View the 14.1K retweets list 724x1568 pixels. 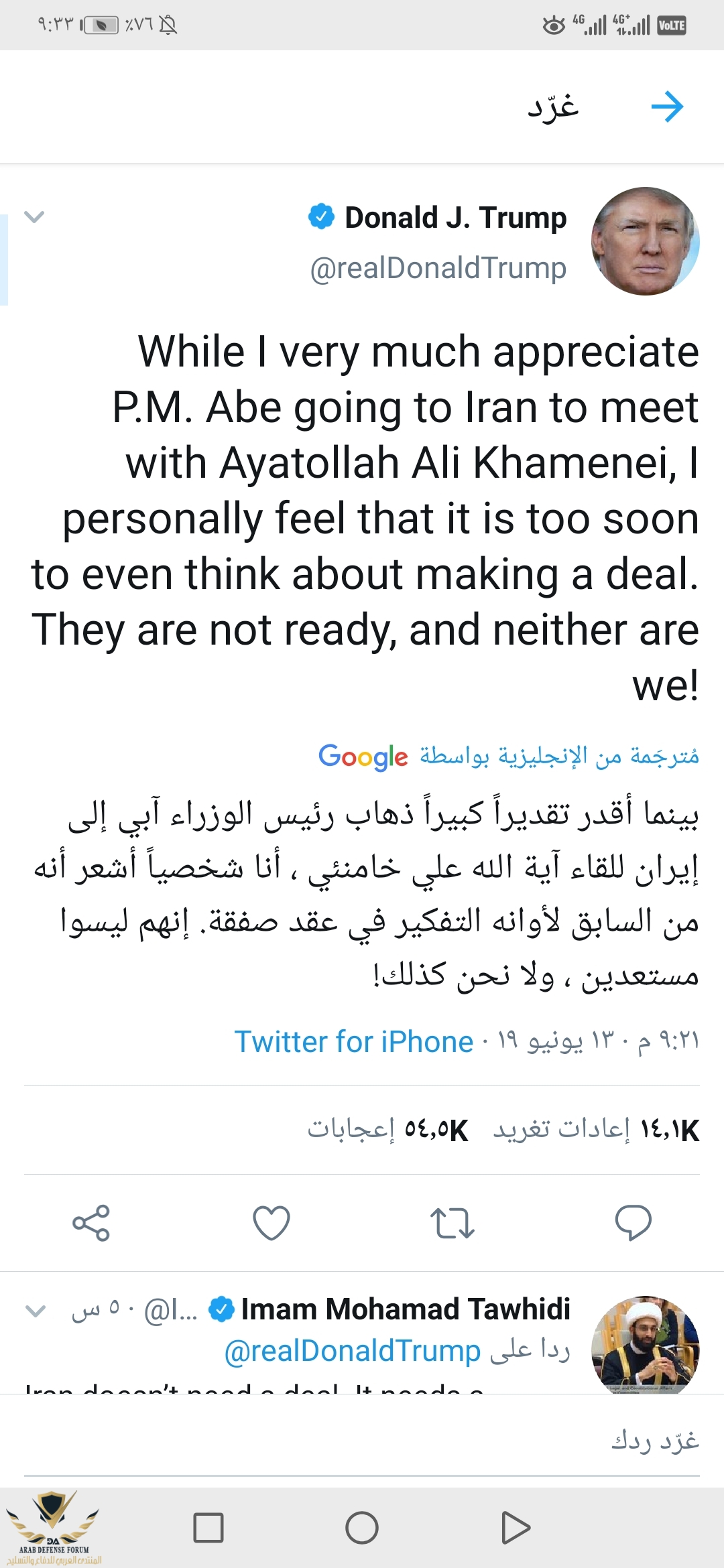tap(596, 1130)
